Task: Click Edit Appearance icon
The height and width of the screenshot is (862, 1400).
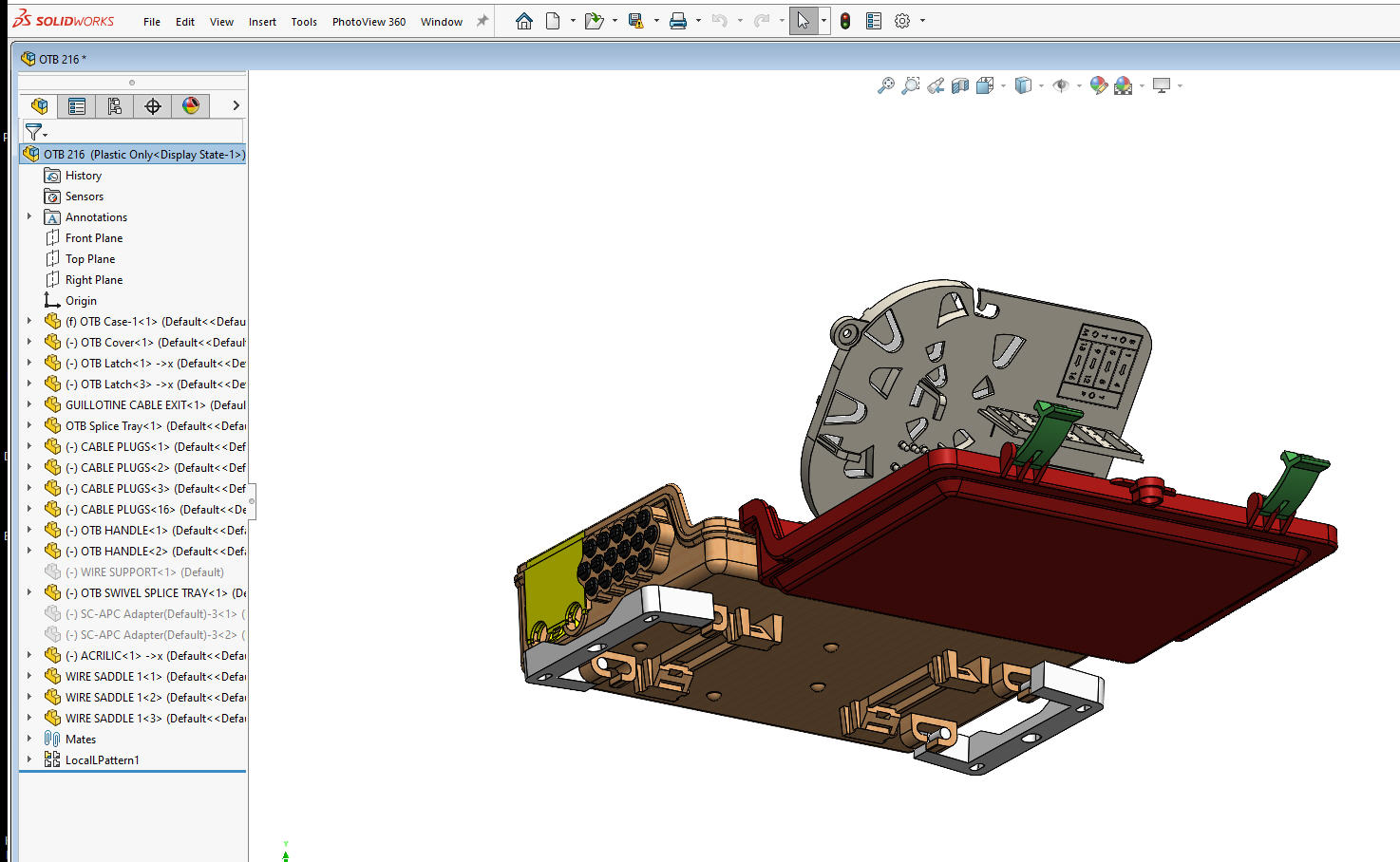Action: coord(1099,85)
